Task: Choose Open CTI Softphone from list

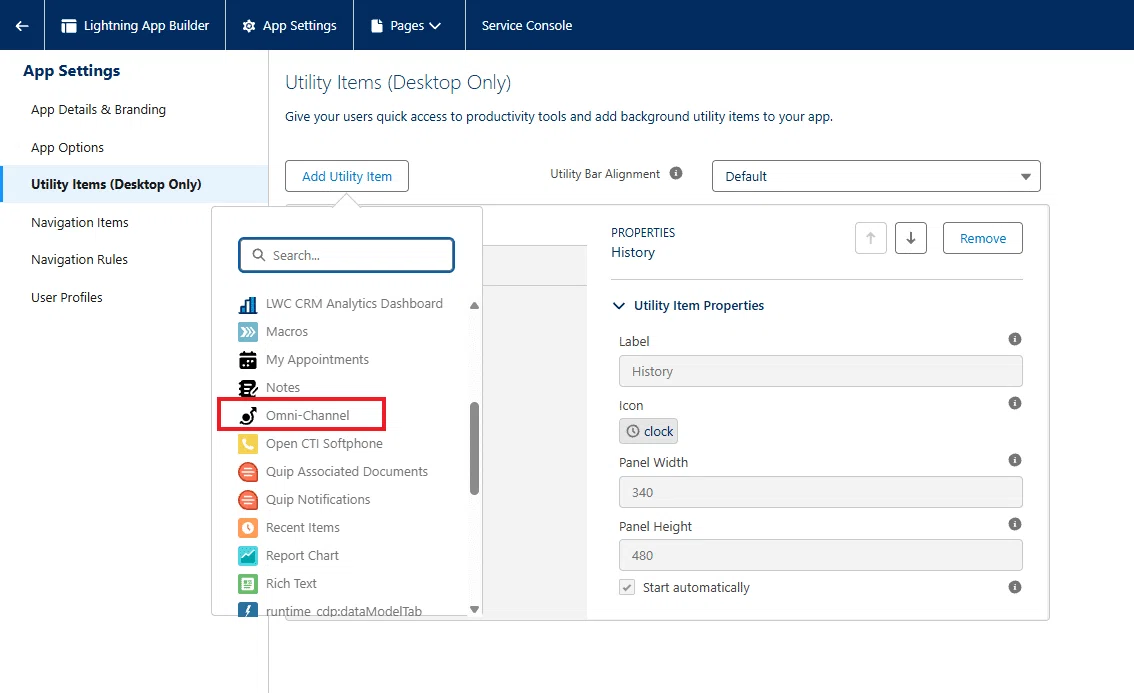Action: coord(324,443)
